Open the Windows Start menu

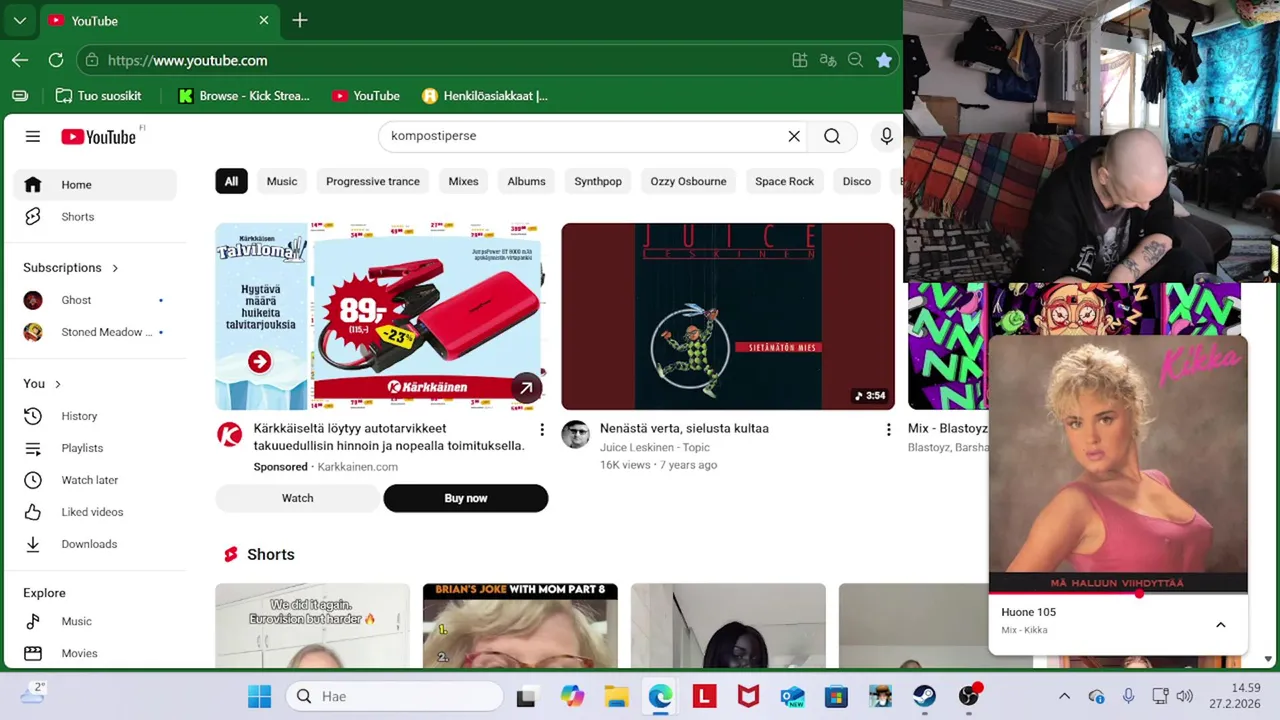pos(259,696)
